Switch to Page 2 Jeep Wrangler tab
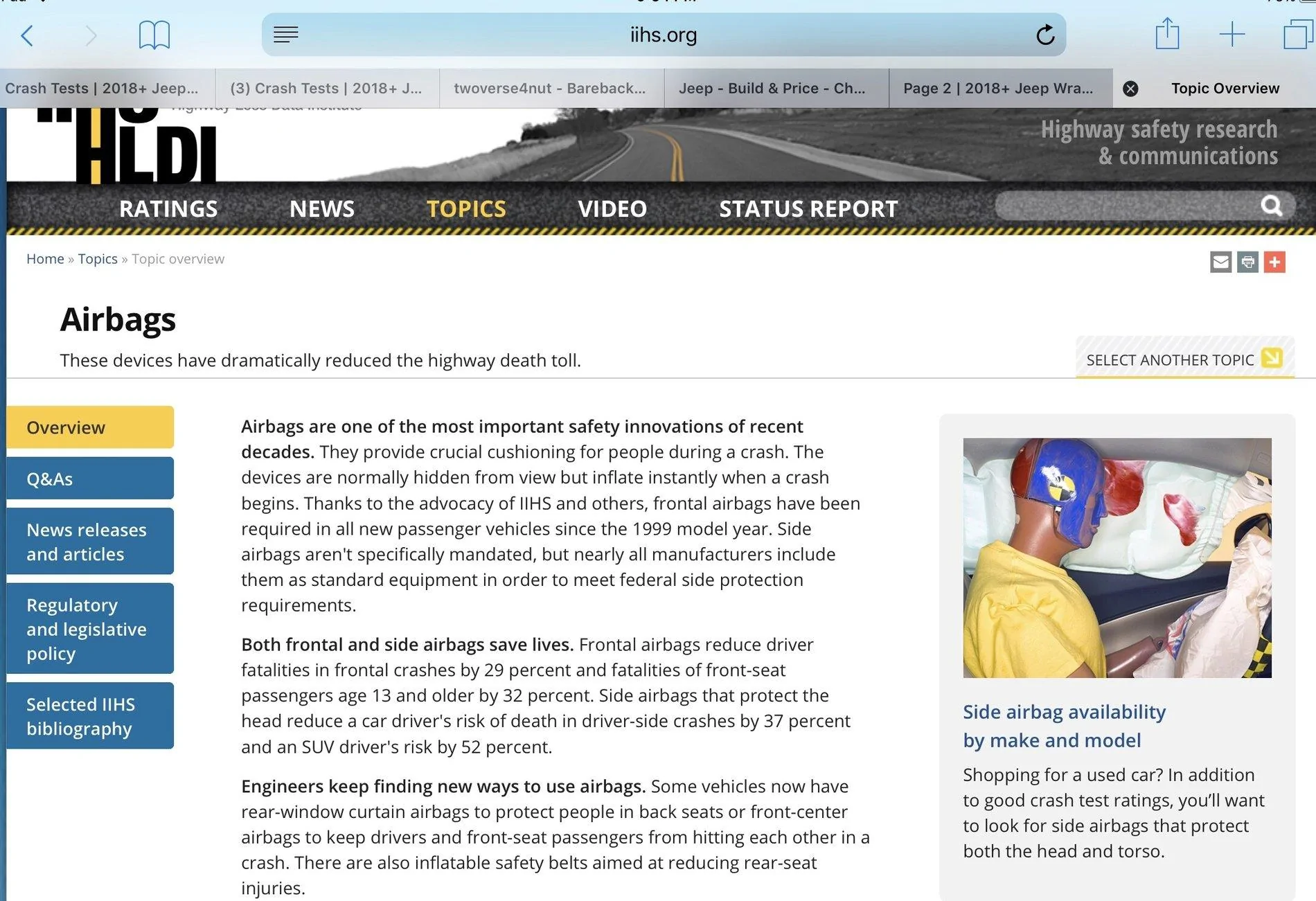This screenshot has width=1316, height=901. coord(1000,89)
